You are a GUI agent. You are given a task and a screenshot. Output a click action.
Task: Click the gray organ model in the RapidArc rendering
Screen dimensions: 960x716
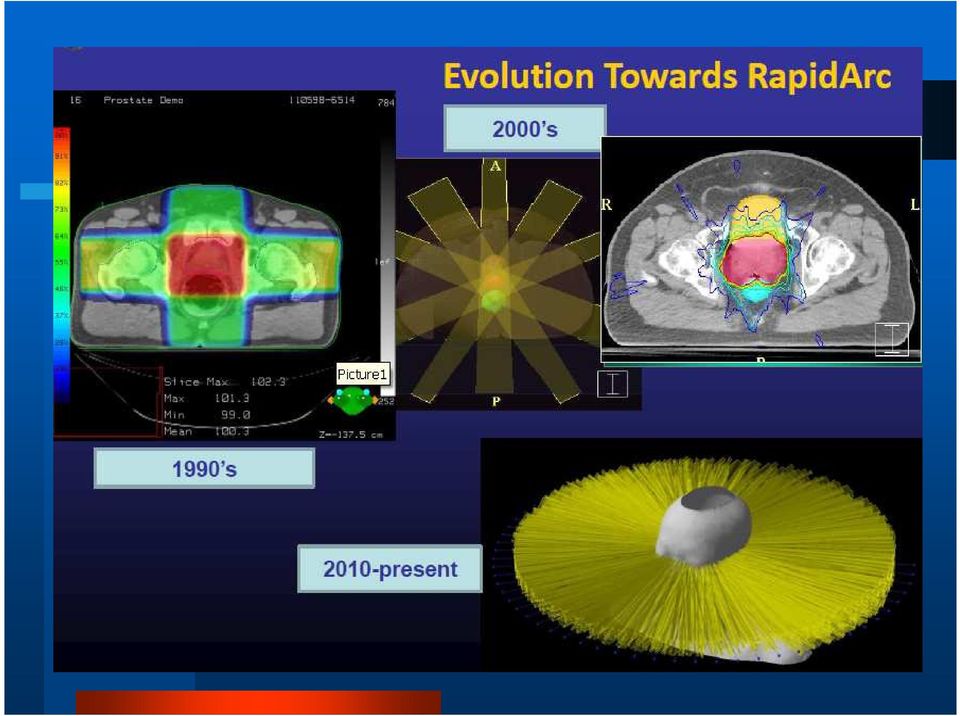[704, 526]
